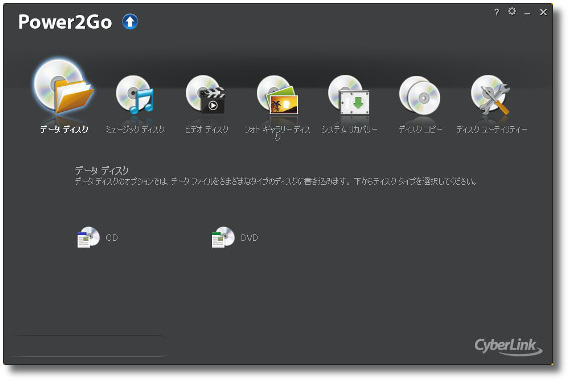The width and height of the screenshot is (570, 382).
Task: Click the ミュージック ディスク label
Action: coord(135,129)
